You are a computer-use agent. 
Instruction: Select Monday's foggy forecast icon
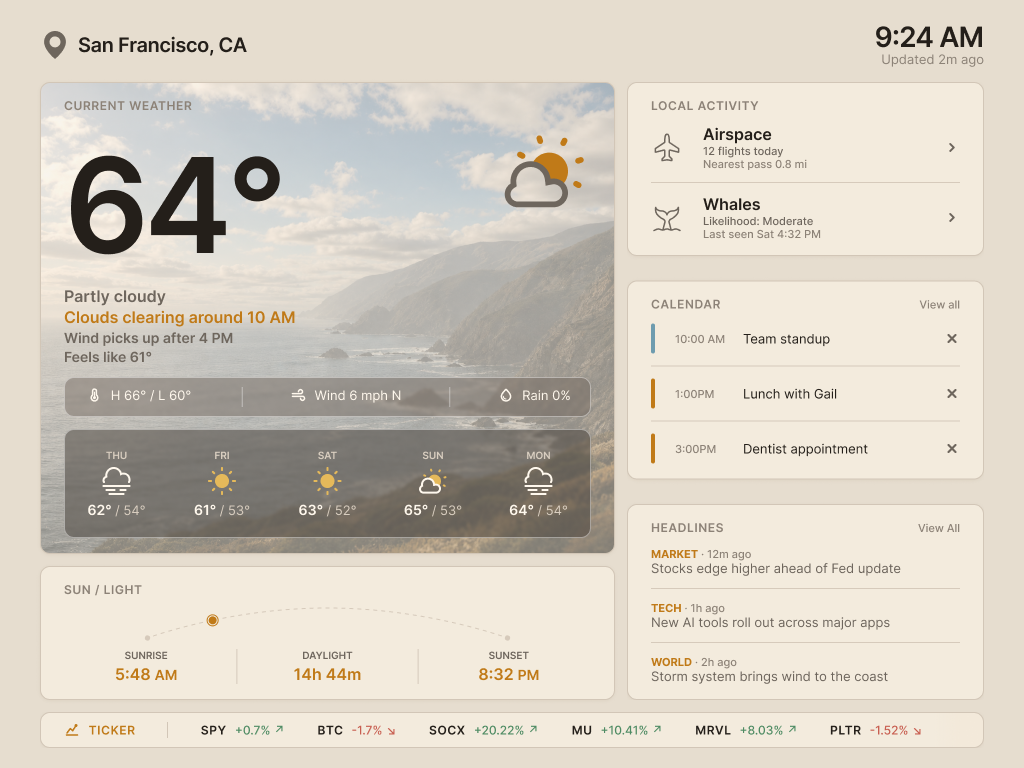[538, 481]
